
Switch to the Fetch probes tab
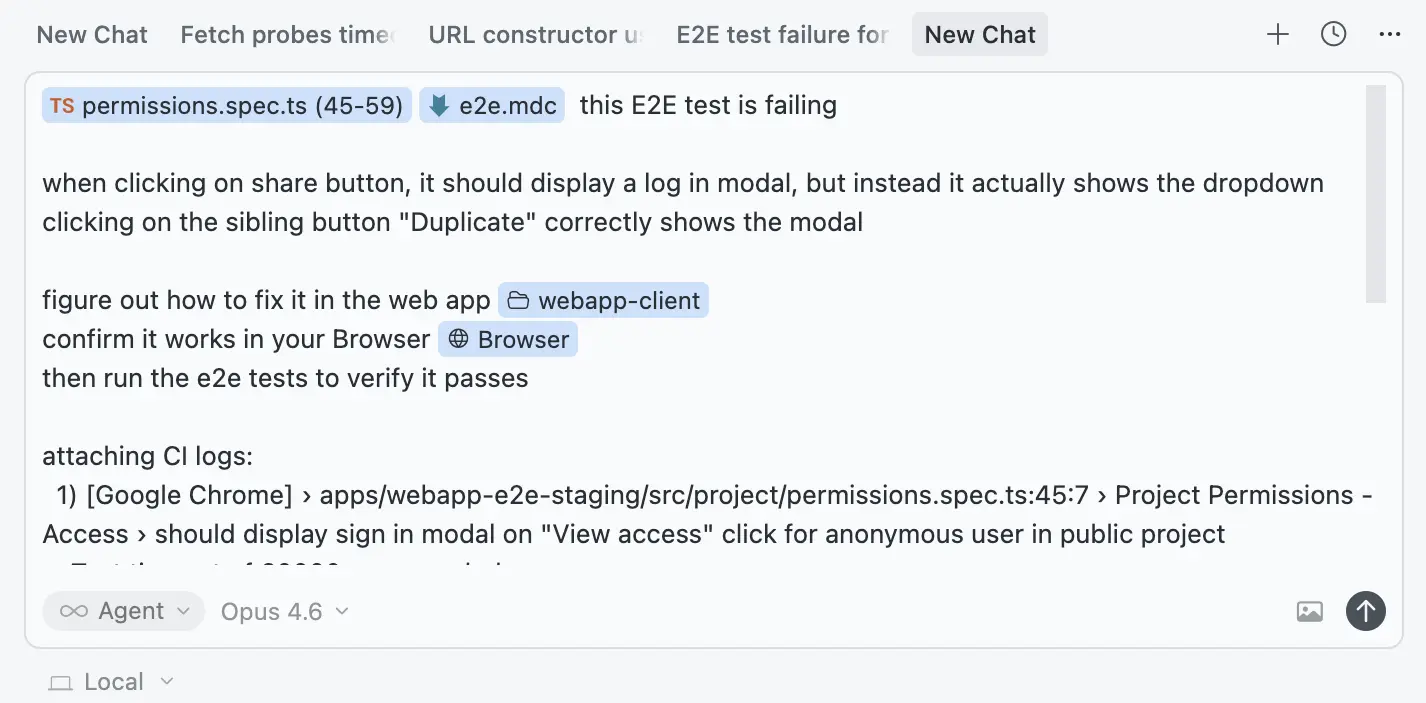pyautogui.click(x=286, y=33)
